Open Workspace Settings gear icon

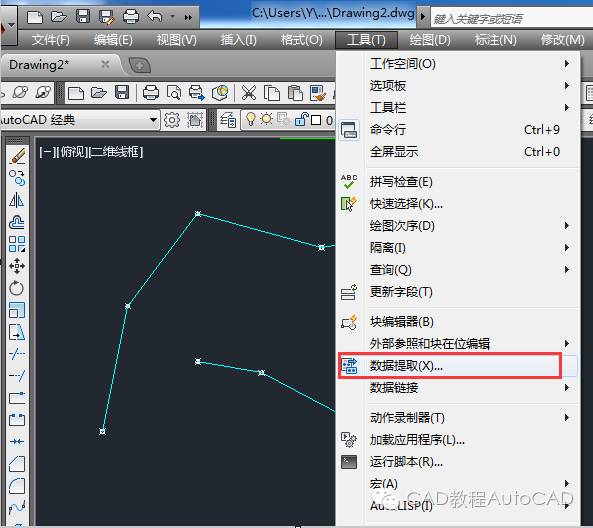coord(172,120)
